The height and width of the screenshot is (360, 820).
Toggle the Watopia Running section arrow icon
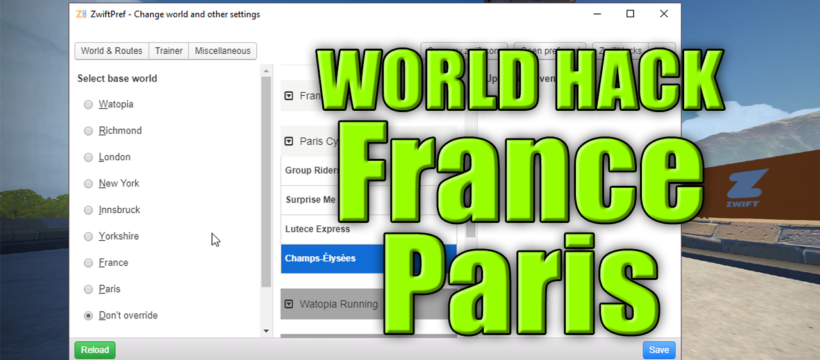(x=288, y=304)
